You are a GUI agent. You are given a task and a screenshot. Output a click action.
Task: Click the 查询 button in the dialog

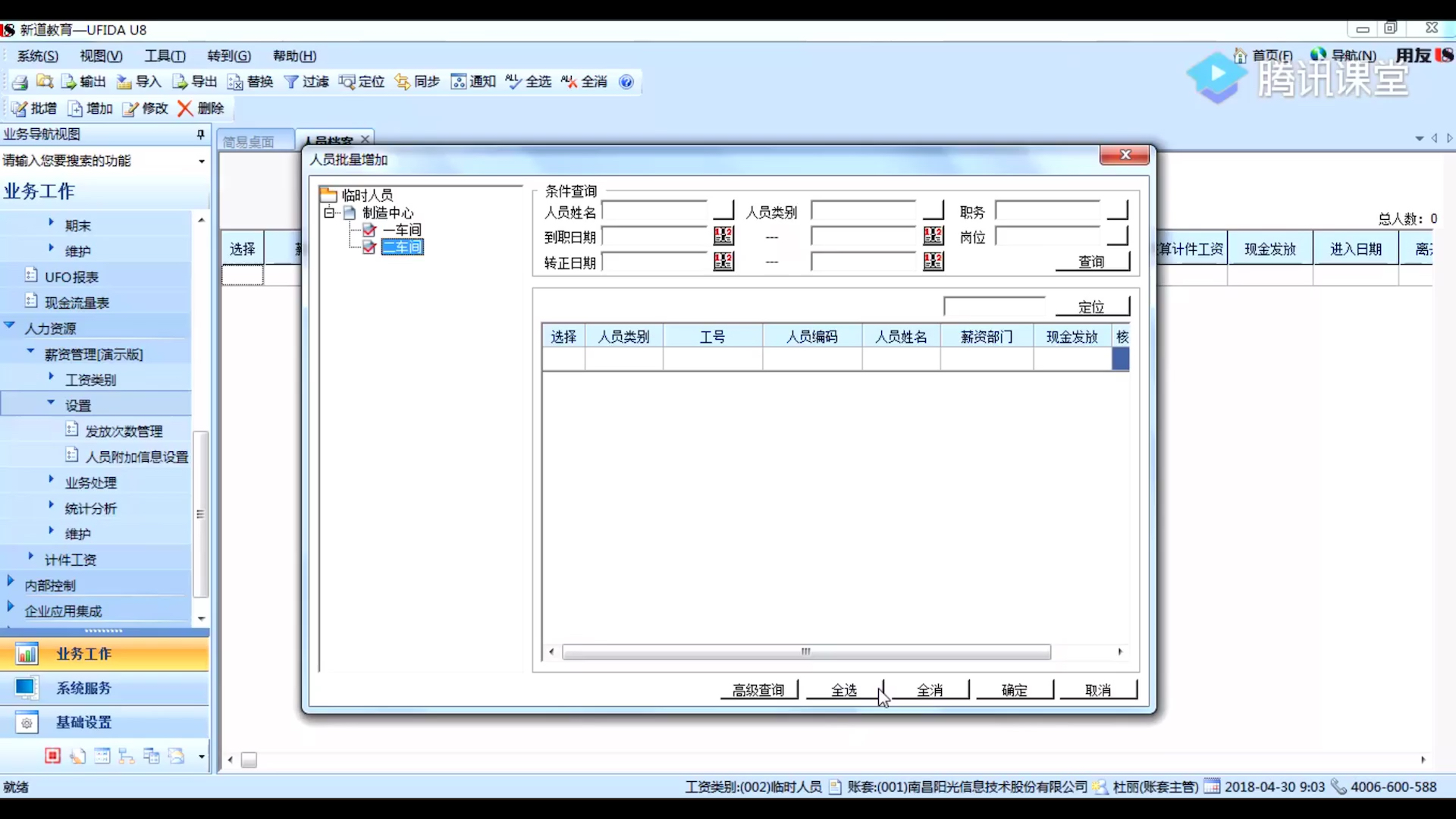pyautogui.click(x=1092, y=262)
